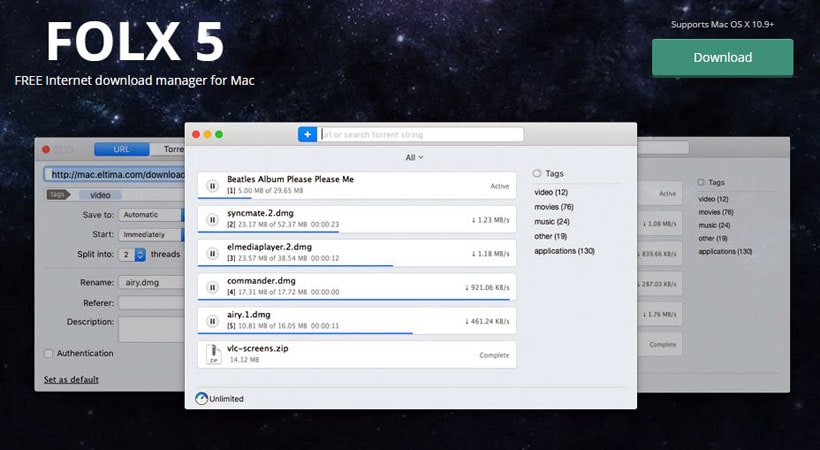Switch to the Torrent tab in rear window
Viewport: 820px width, 450px height.
coord(168,149)
